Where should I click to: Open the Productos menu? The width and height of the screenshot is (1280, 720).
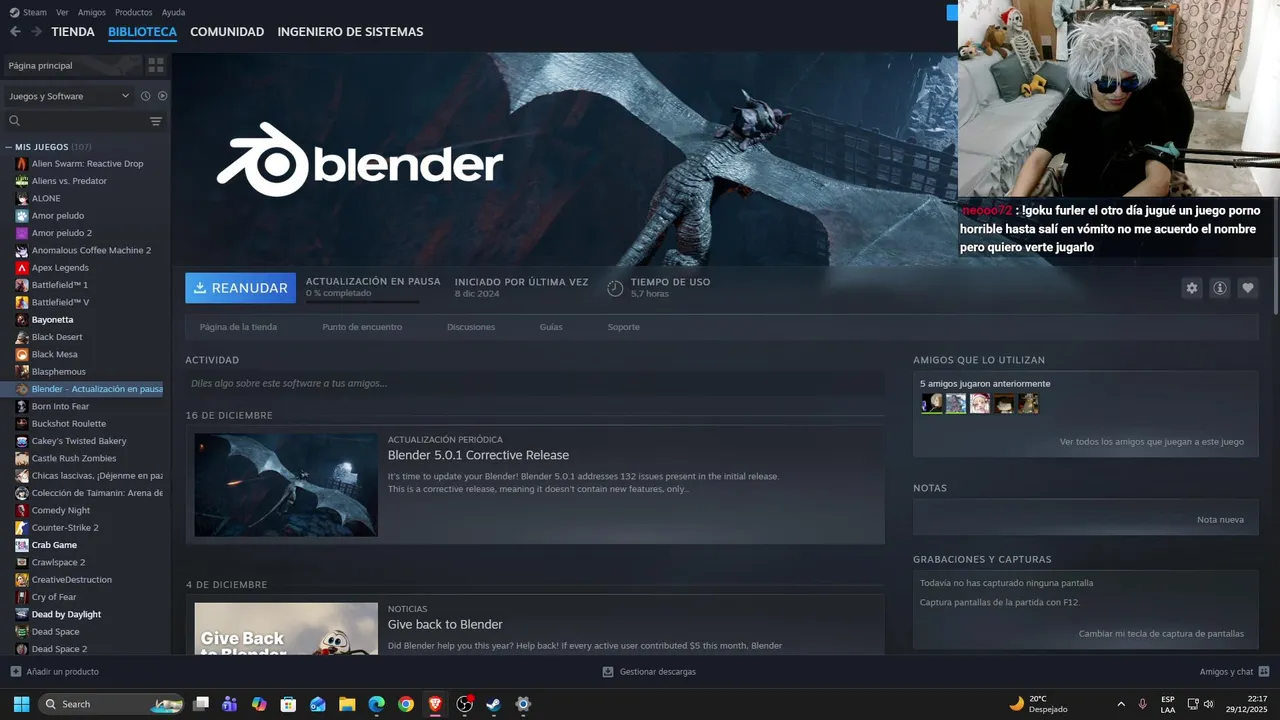134,12
